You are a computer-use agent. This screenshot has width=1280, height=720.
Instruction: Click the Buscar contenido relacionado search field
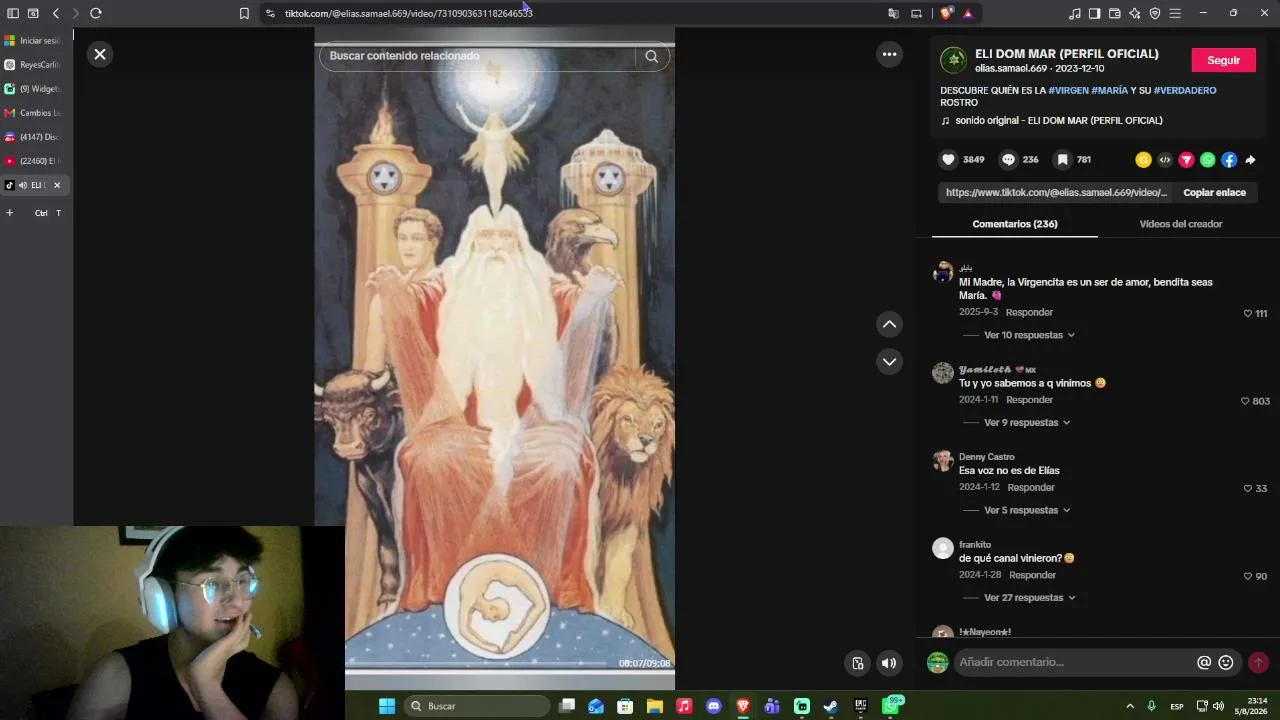(480, 56)
